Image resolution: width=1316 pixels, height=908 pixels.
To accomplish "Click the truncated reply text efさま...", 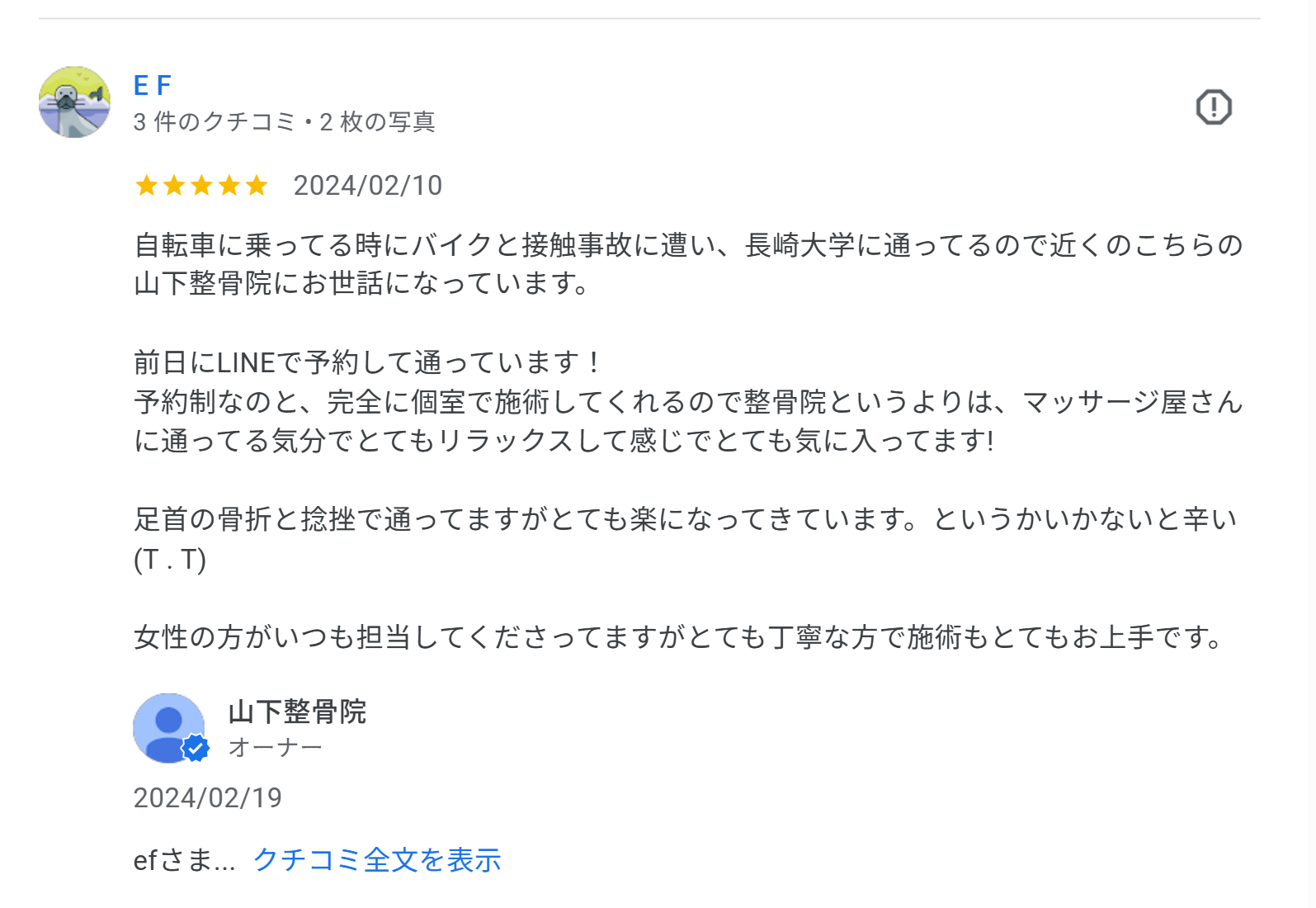I will tap(183, 860).
